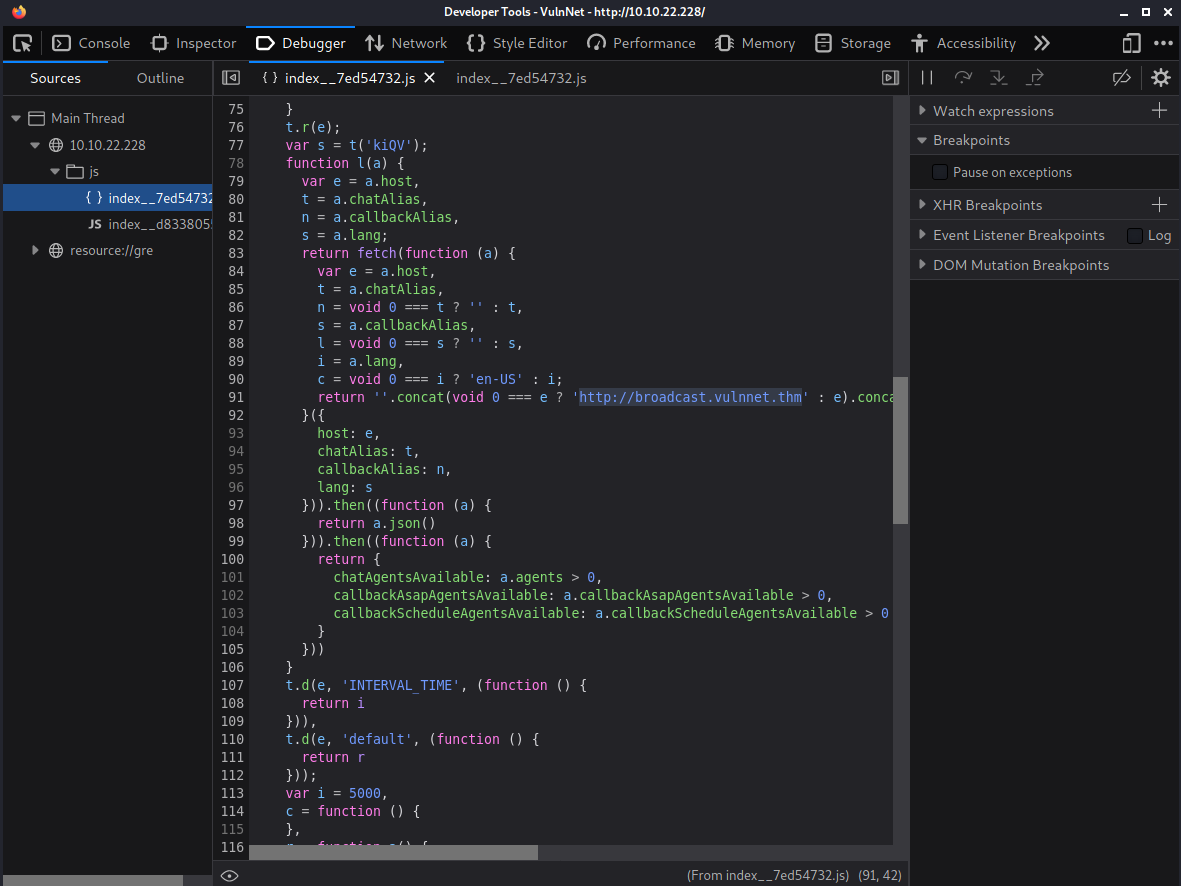Click the editor horizontal scrollbar thumb
Viewport: 1181px width, 886px height.
394,852
